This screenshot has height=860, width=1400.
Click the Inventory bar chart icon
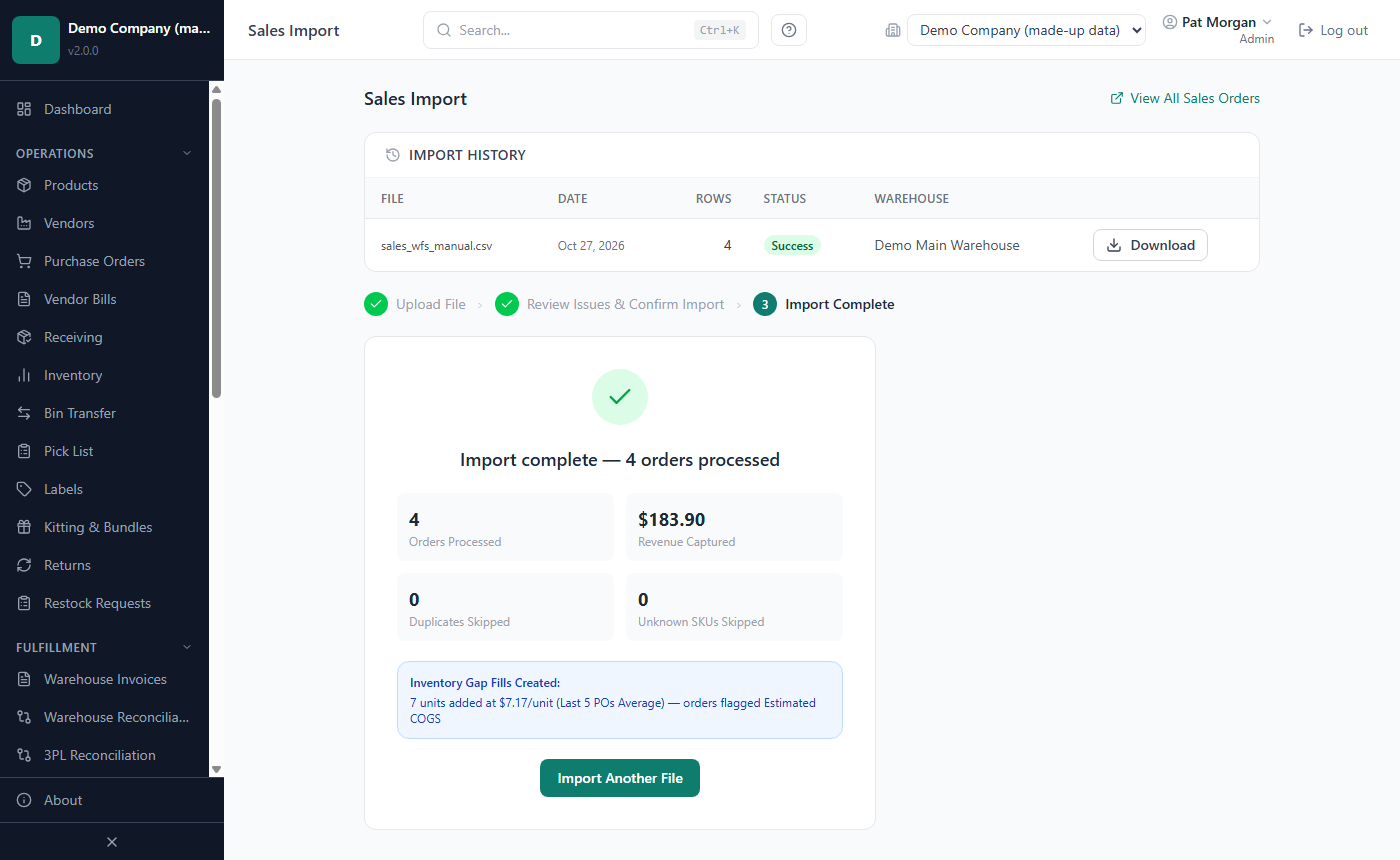[24, 375]
